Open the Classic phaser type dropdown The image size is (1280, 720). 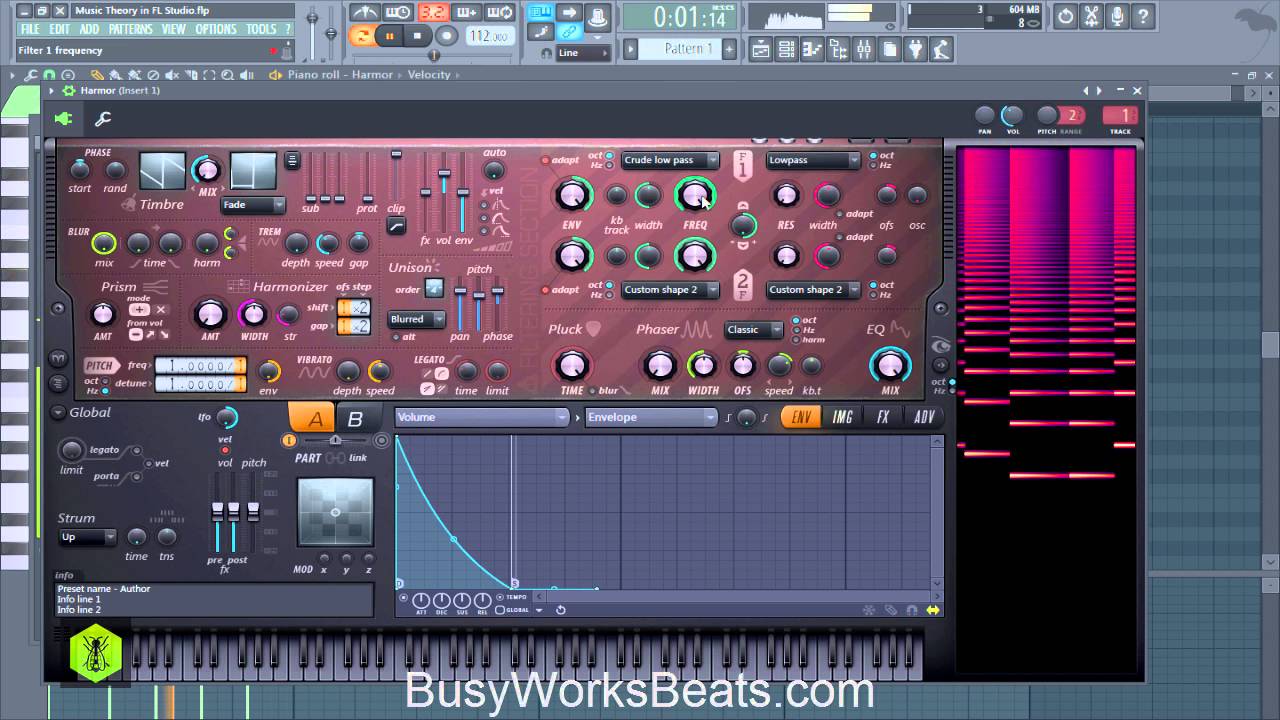coord(754,329)
